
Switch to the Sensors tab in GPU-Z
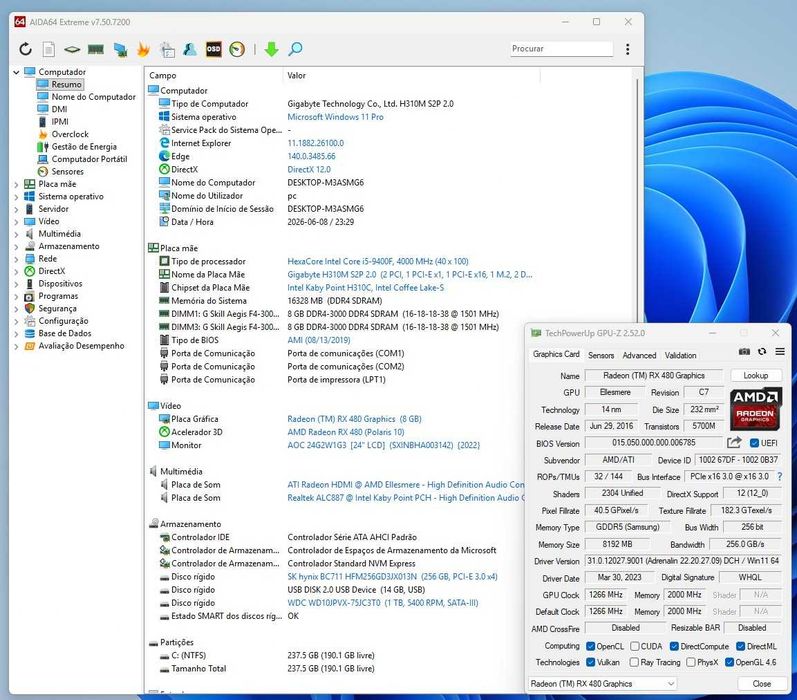click(x=601, y=355)
